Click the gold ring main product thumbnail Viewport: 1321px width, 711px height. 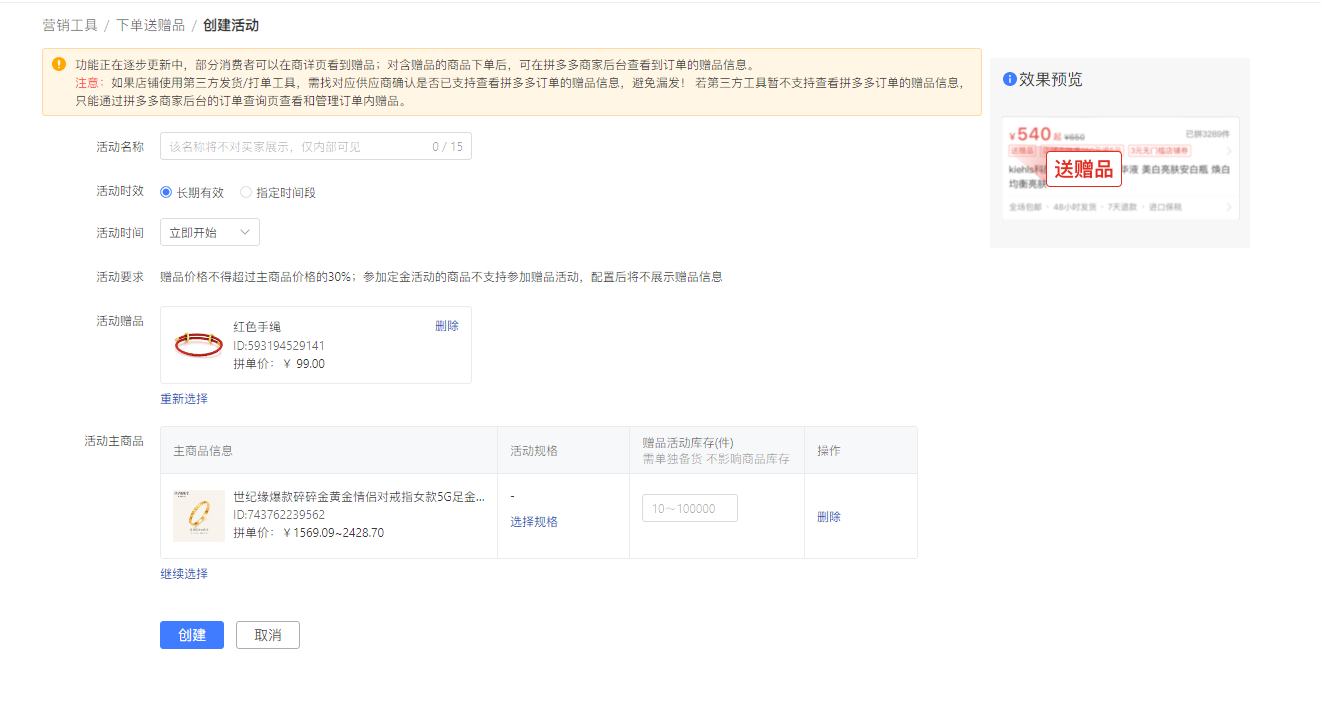pyautogui.click(x=198, y=515)
